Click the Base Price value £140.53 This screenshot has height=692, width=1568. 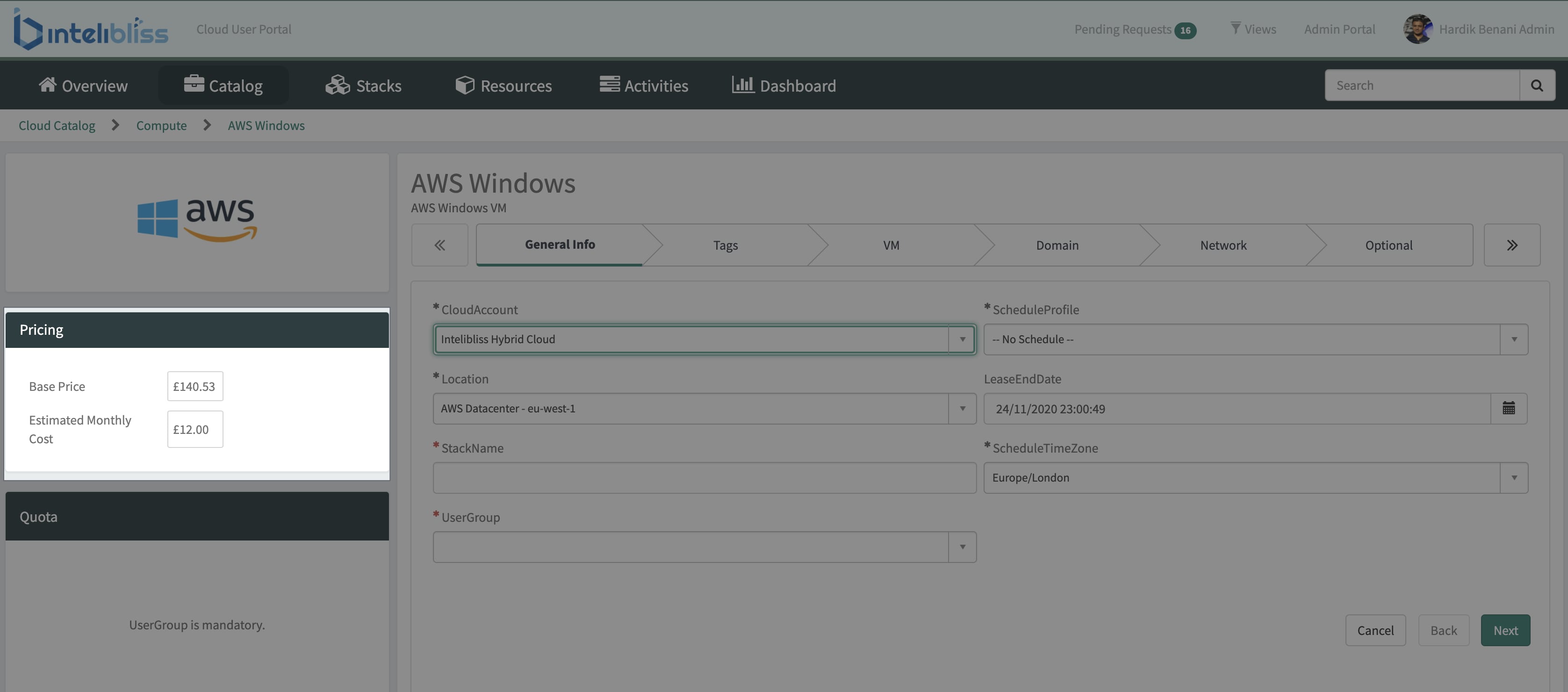(195, 386)
